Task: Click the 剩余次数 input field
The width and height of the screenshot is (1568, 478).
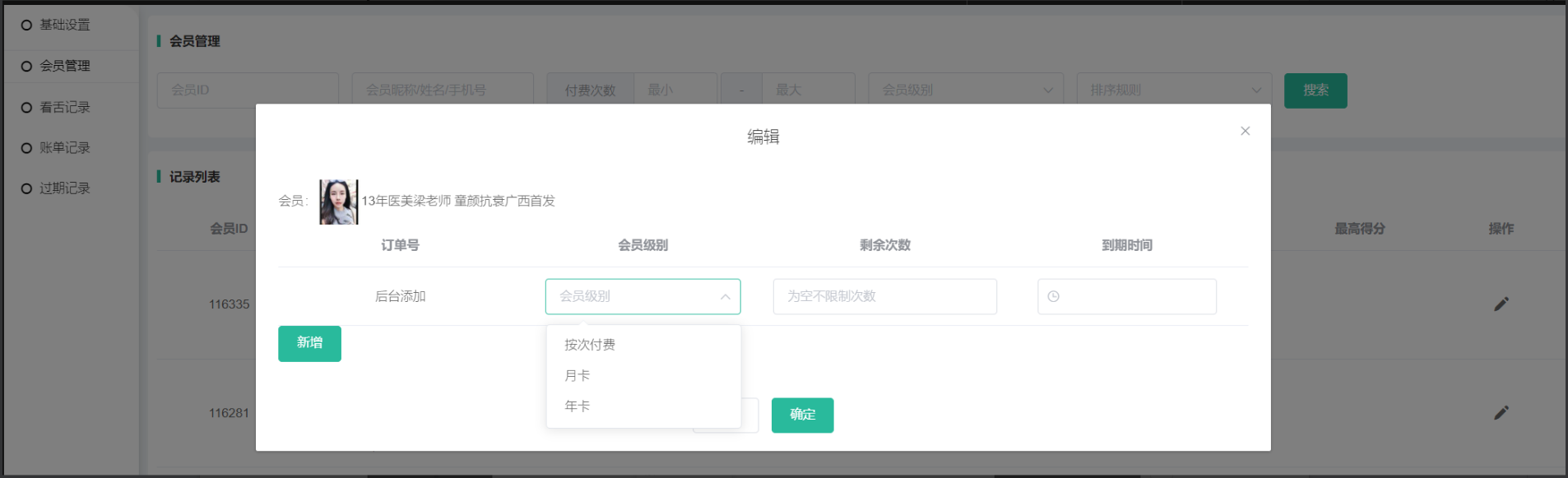Action: click(x=884, y=296)
